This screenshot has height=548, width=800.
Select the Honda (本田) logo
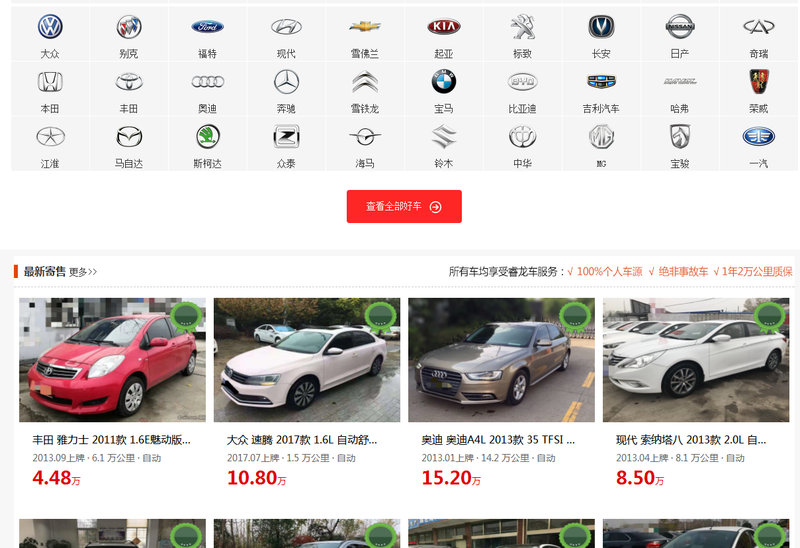(x=50, y=82)
